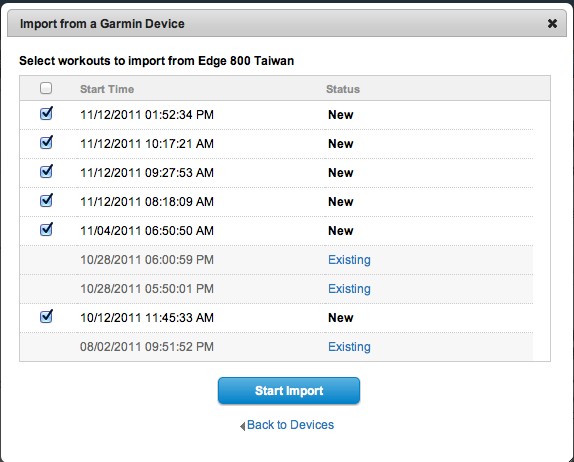Viewport: 574px width, 462px height.
Task: Click the back arrow beside Back to Devices
Action: point(242,426)
